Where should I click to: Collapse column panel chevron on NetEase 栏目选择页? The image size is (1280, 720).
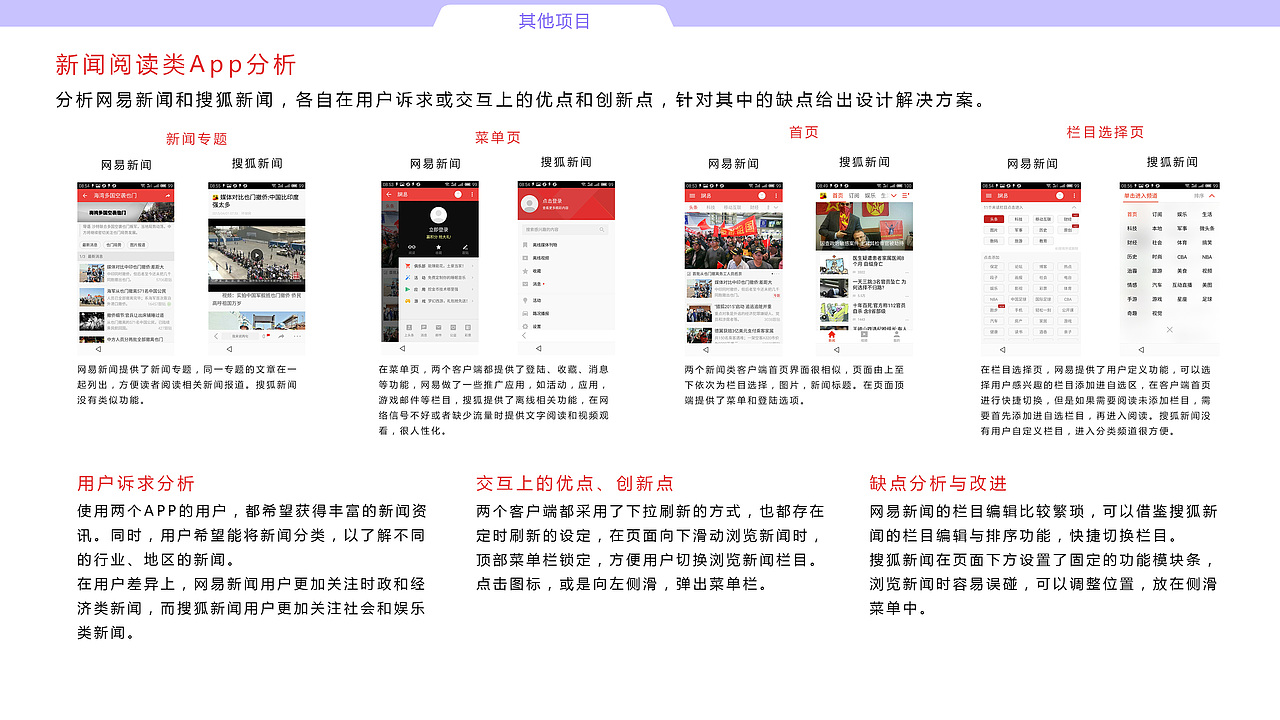(x=1074, y=207)
